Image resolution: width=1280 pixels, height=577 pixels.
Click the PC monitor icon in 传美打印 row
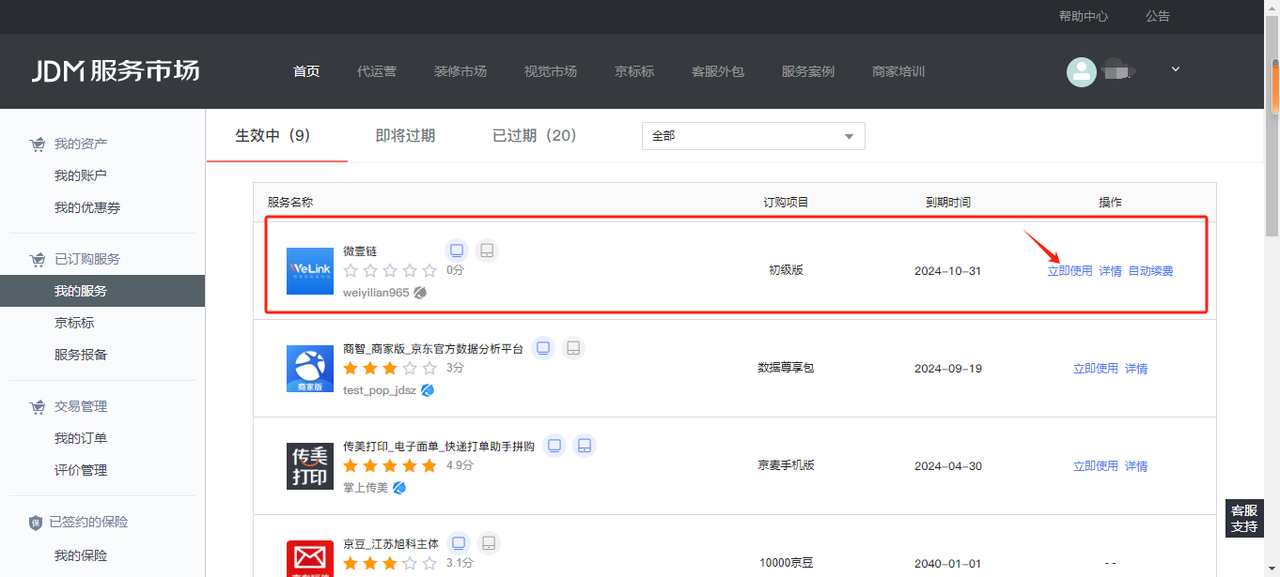(555, 445)
